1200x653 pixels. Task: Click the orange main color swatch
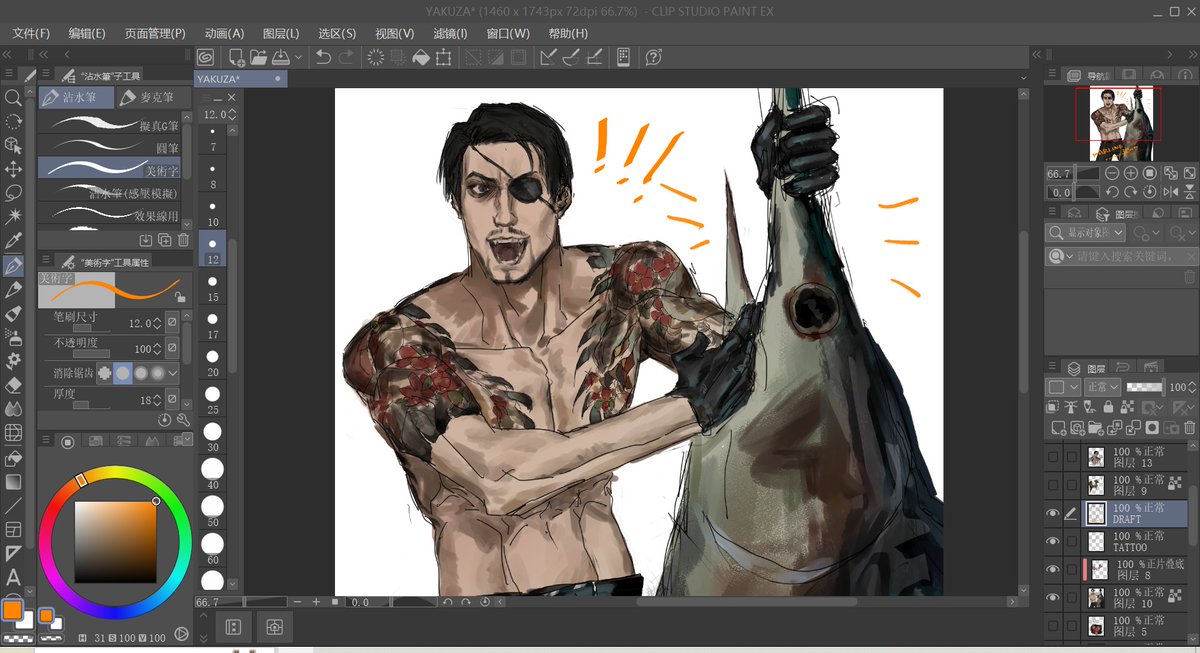[12, 611]
